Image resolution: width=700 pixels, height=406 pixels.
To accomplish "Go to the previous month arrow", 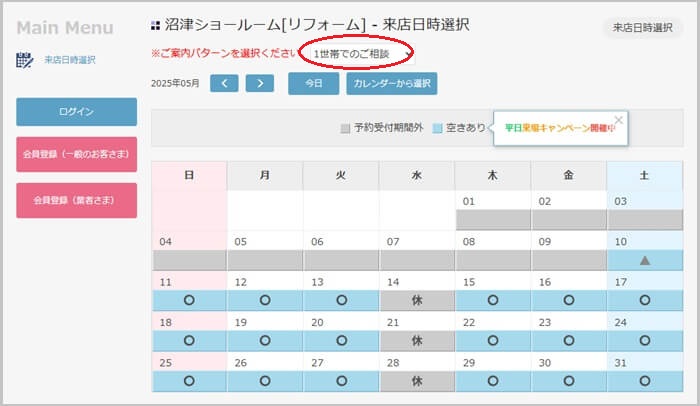I will coord(224,84).
